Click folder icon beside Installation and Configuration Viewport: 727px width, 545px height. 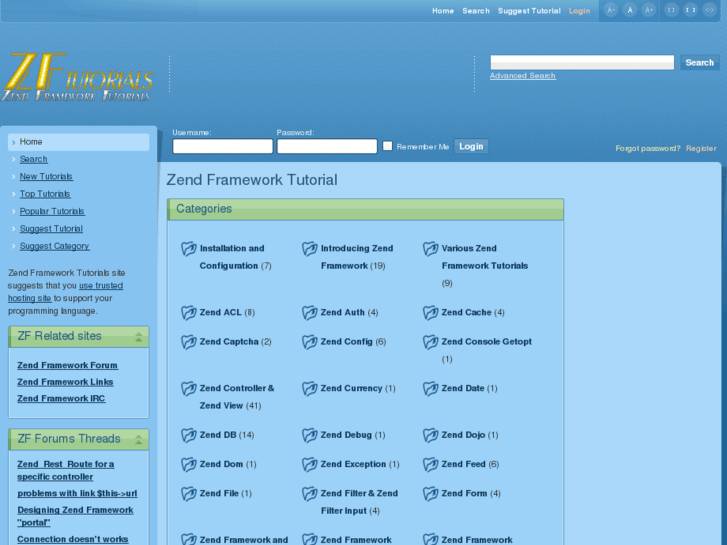click(189, 249)
